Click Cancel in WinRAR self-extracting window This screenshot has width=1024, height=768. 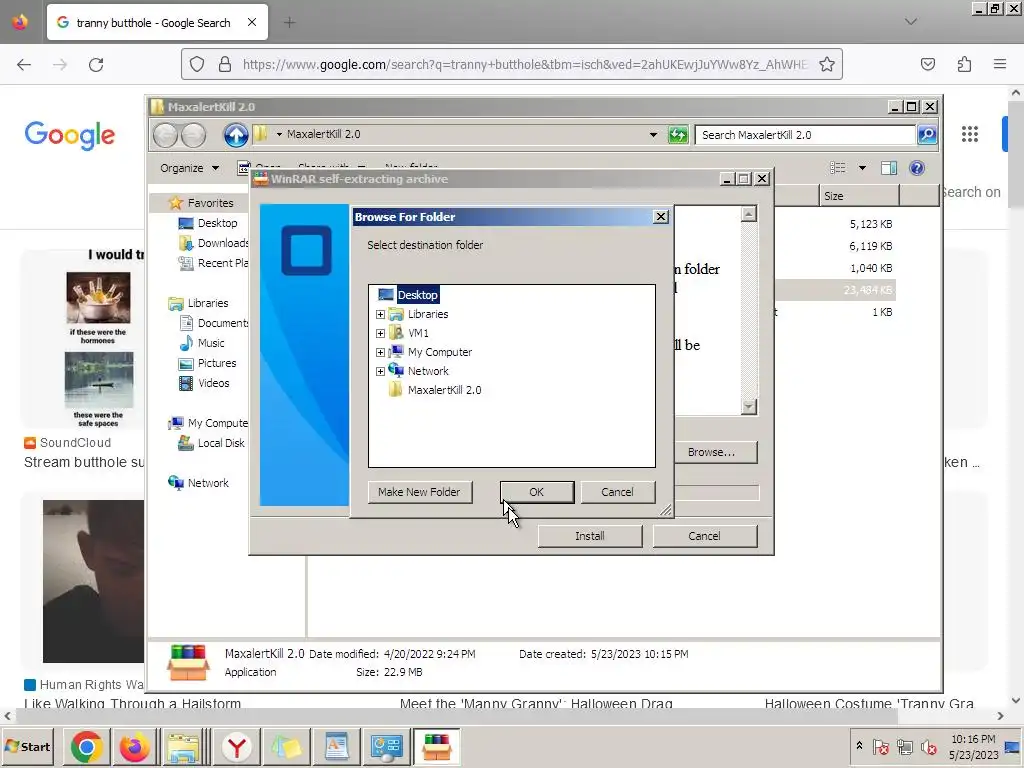pyautogui.click(x=704, y=536)
